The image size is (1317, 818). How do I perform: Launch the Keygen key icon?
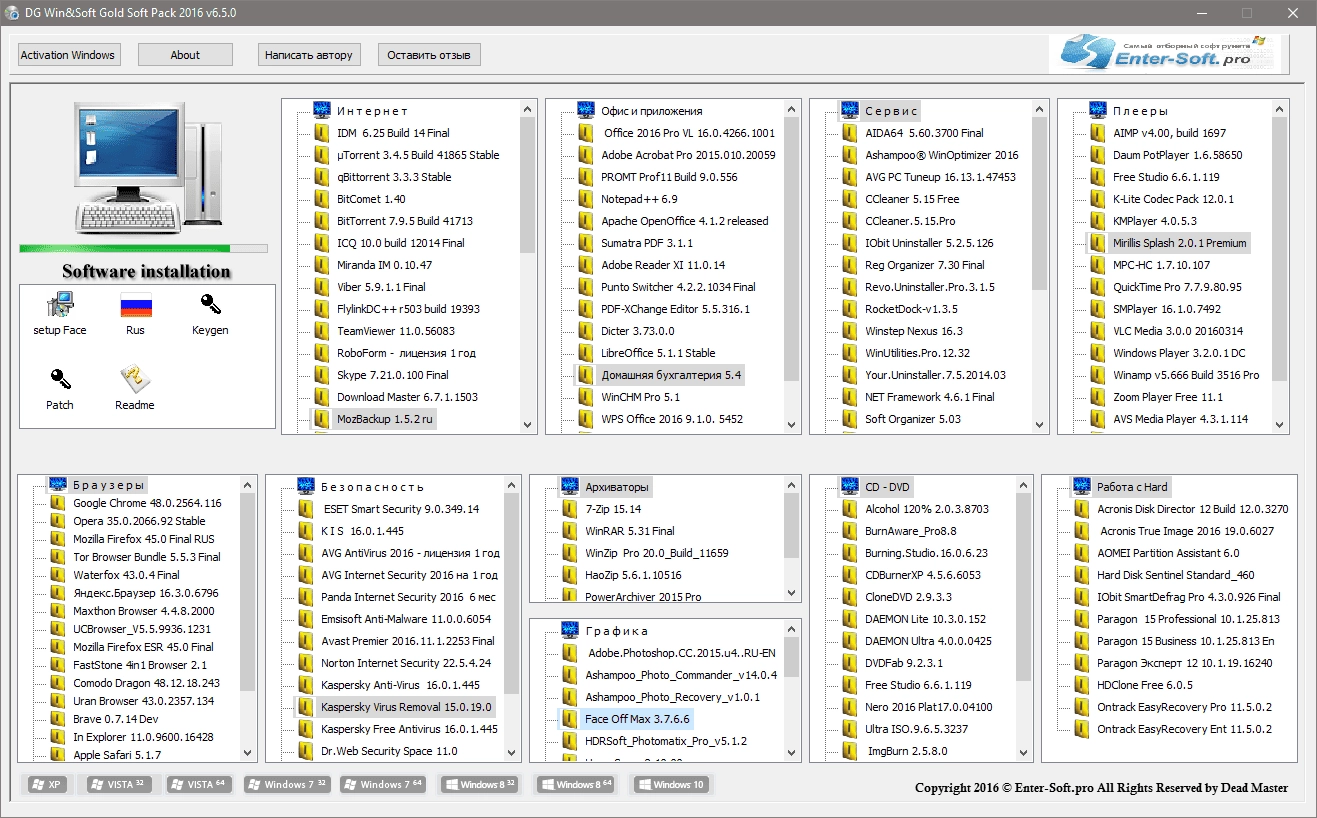(x=210, y=305)
